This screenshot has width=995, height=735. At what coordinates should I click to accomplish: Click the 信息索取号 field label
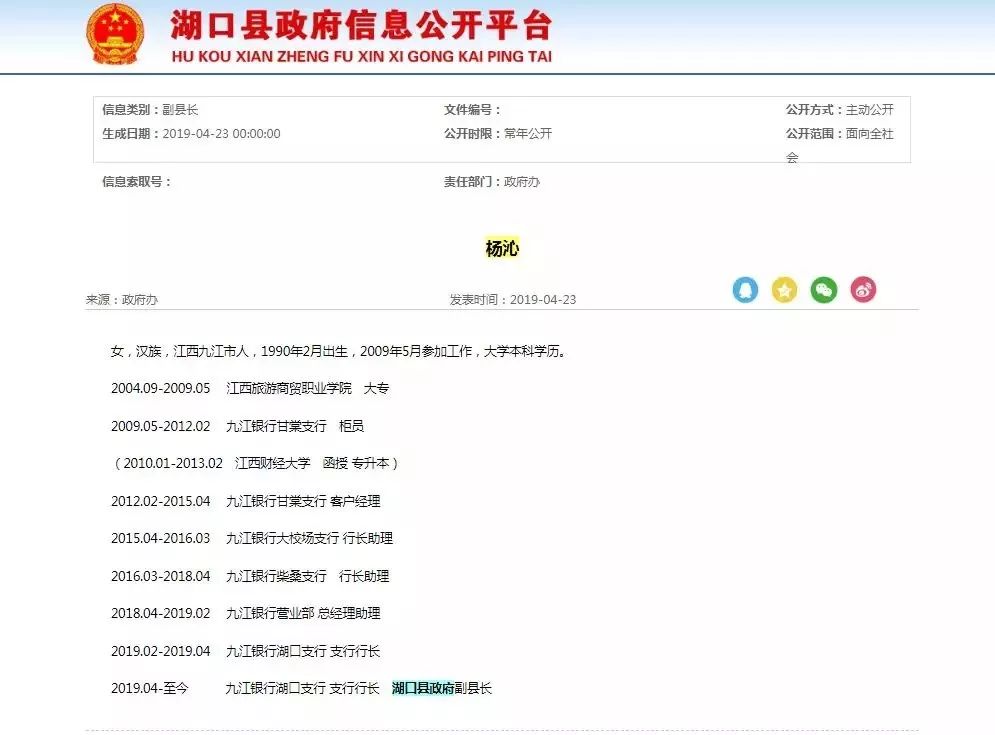pos(137,182)
